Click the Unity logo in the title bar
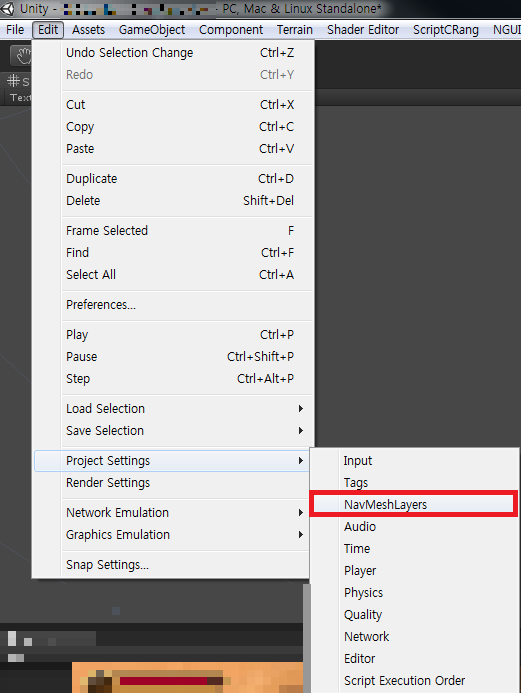Viewport: 521px width, 693px height. [7, 8]
